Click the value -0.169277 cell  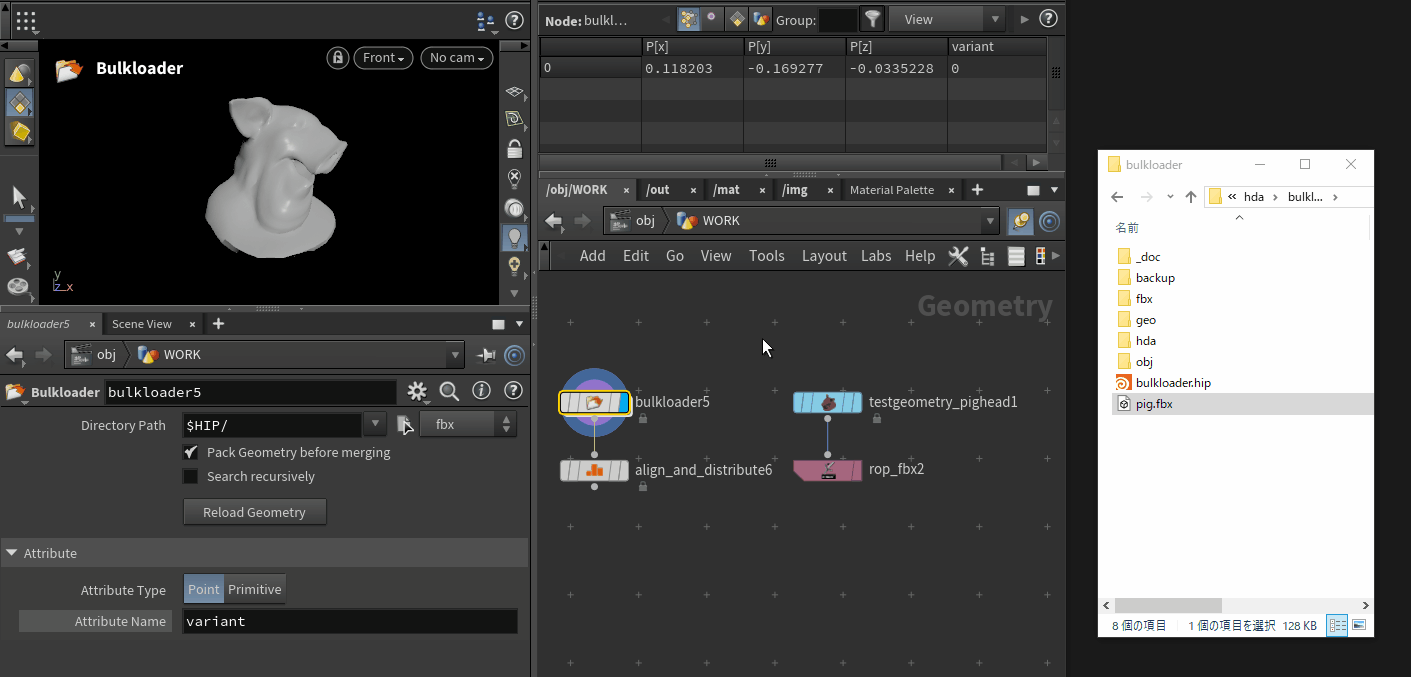[794, 68]
